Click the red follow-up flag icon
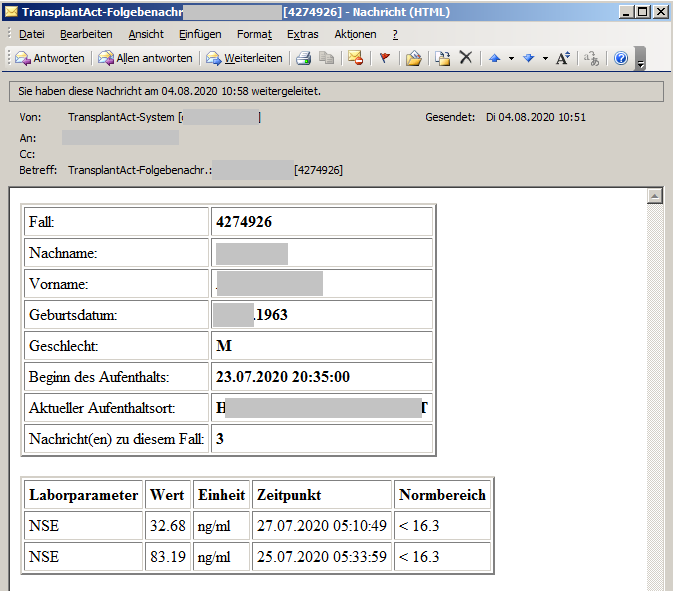 click(x=384, y=58)
